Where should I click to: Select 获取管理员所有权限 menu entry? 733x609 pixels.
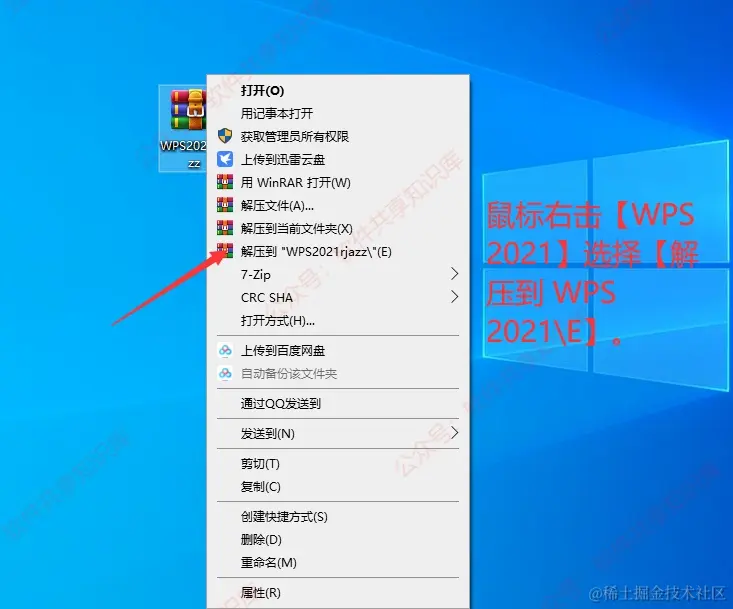point(338,136)
